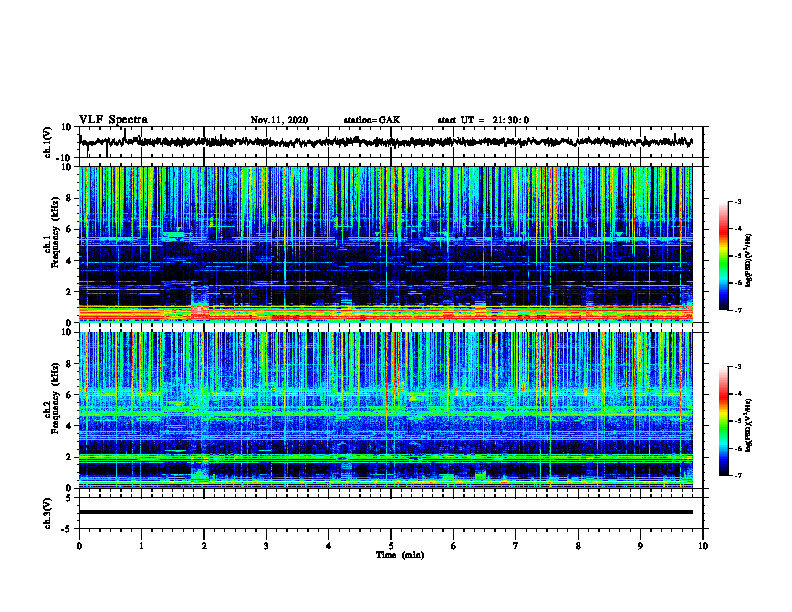The image size is (792, 612).
Task: Click the '-7' tick on ch.1 color bar
Action: (737, 310)
